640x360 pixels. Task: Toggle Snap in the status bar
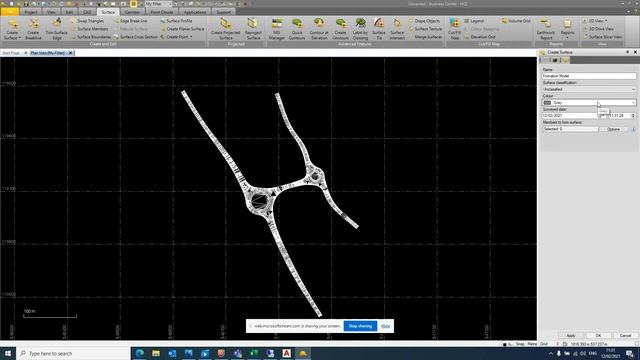(520, 344)
